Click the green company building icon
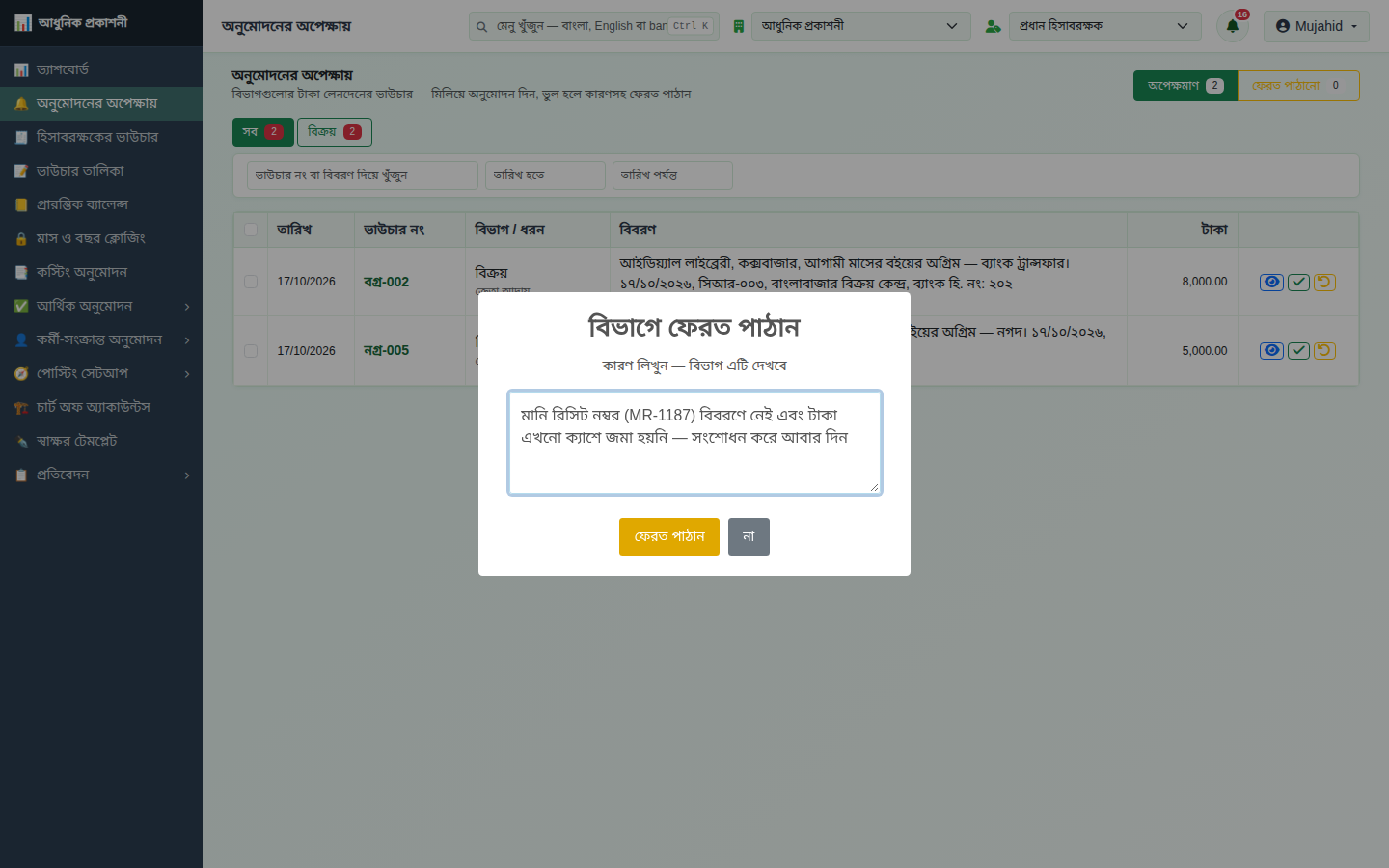 pyautogui.click(x=738, y=26)
